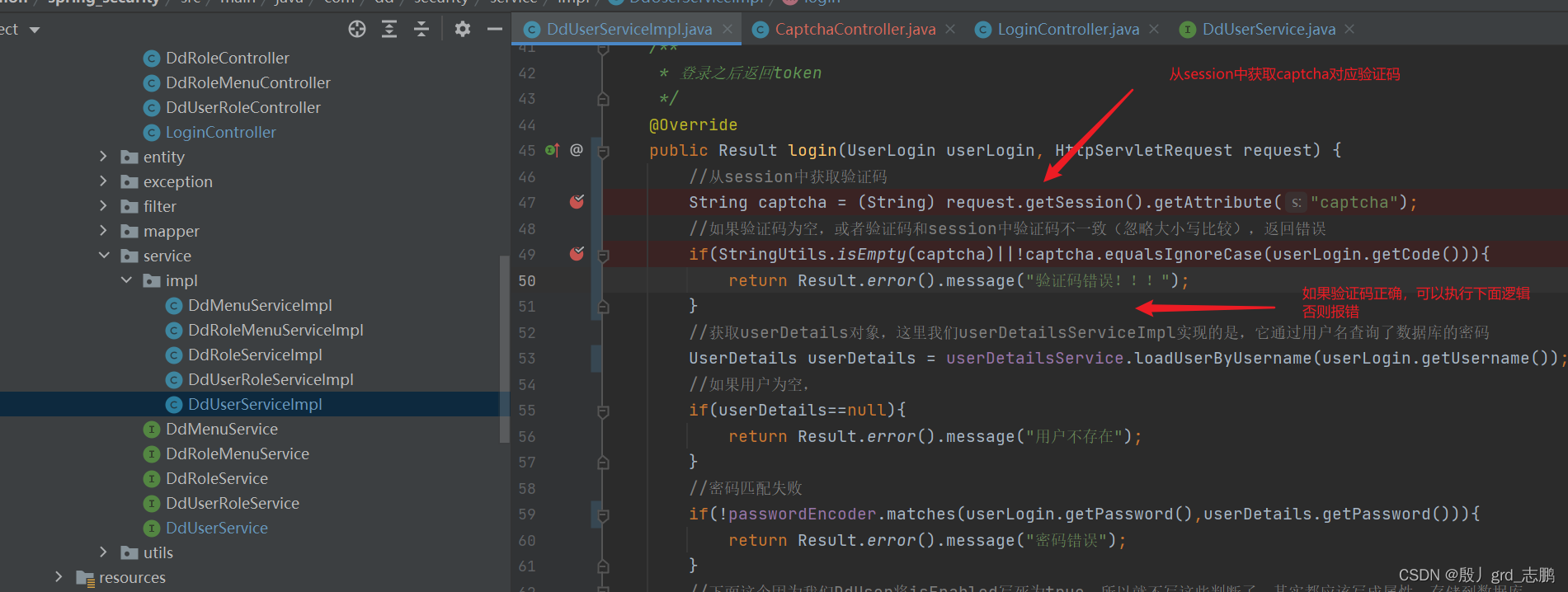Switch to LoginController.java tab
Viewport: 1568px width, 592px height.
point(1067,29)
